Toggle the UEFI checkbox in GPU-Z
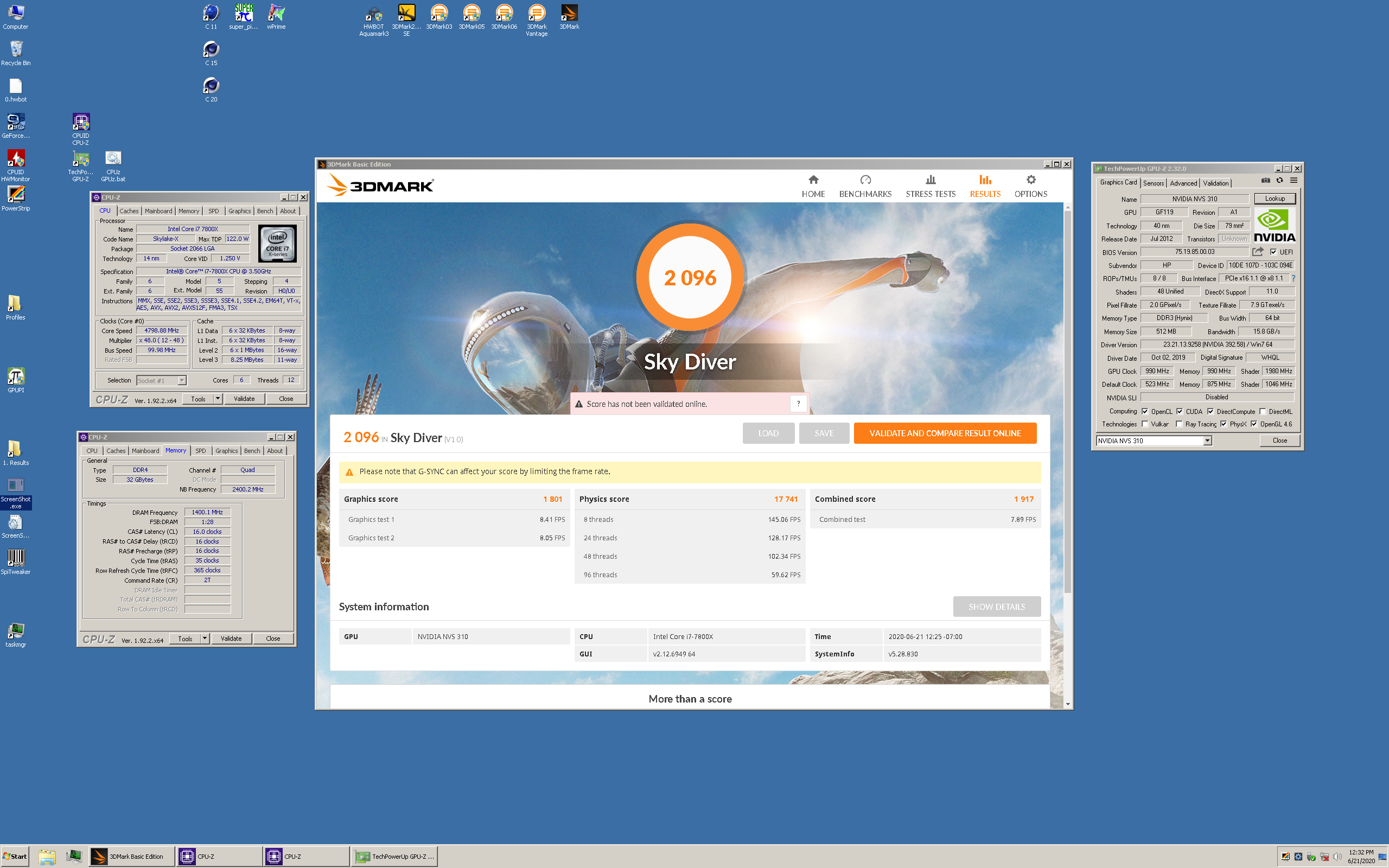This screenshot has width=1389, height=868. 1272,252
